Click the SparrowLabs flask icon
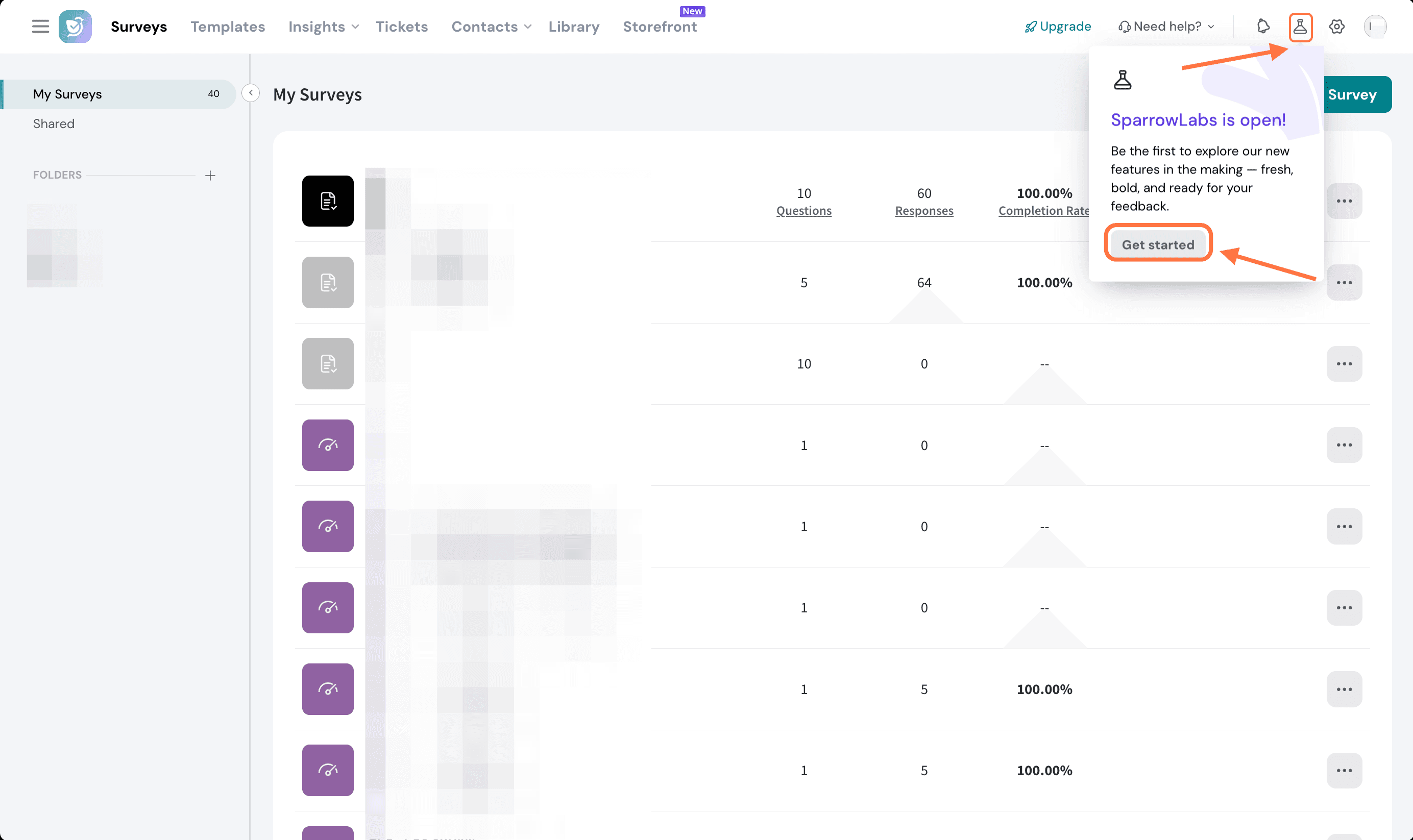Image resolution: width=1413 pixels, height=840 pixels. (1300, 27)
